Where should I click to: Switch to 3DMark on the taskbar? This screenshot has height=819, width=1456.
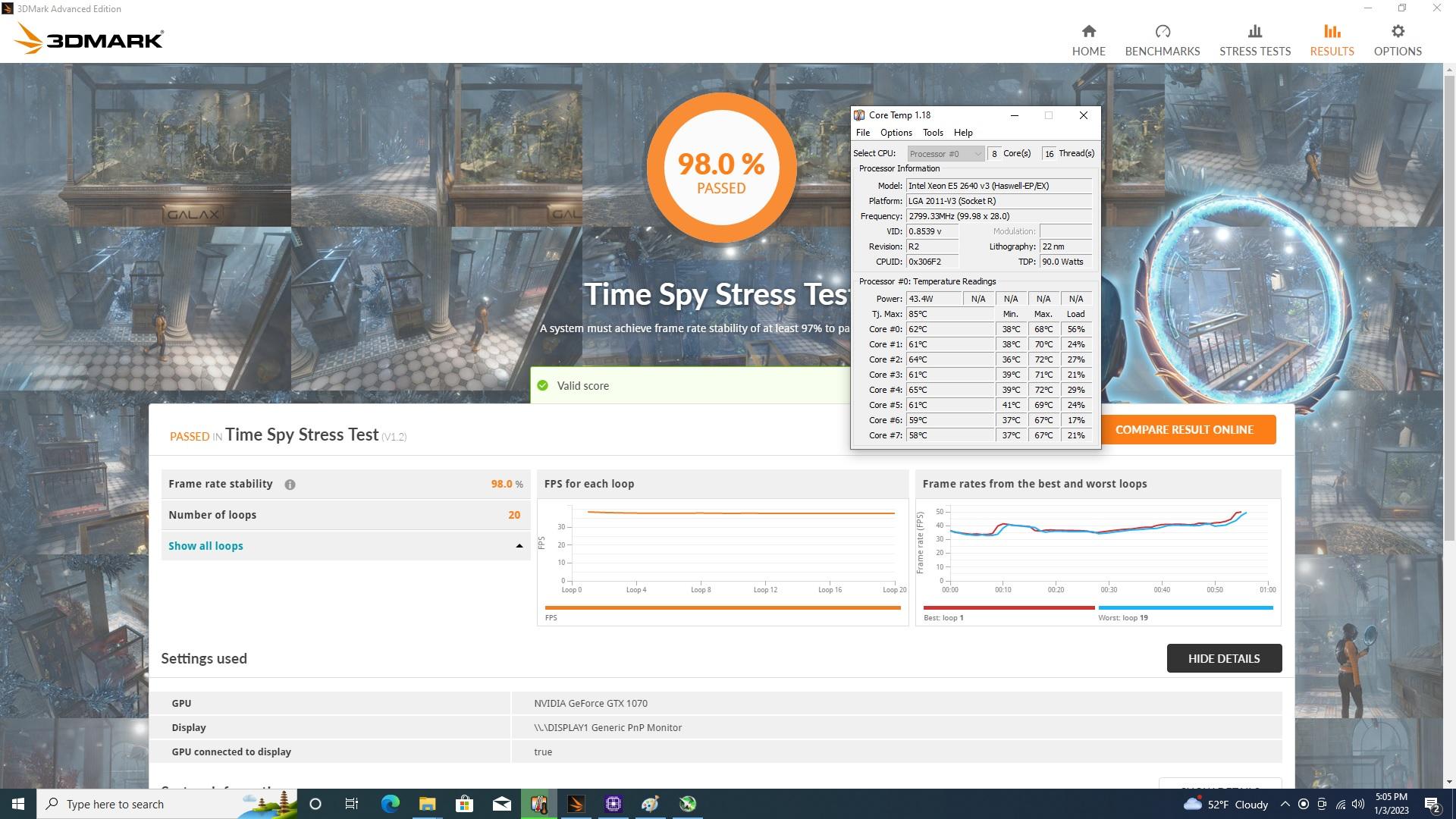coord(576,804)
